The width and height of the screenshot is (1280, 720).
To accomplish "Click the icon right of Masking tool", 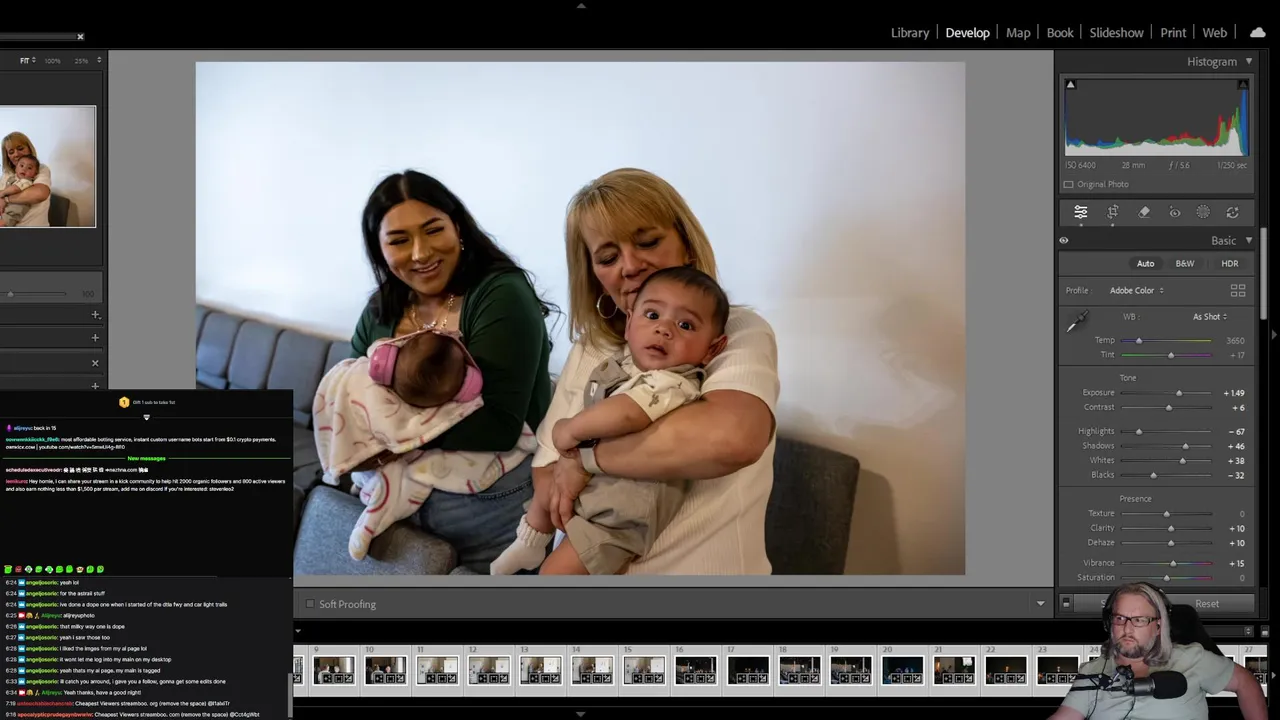I will (x=1233, y=212).
